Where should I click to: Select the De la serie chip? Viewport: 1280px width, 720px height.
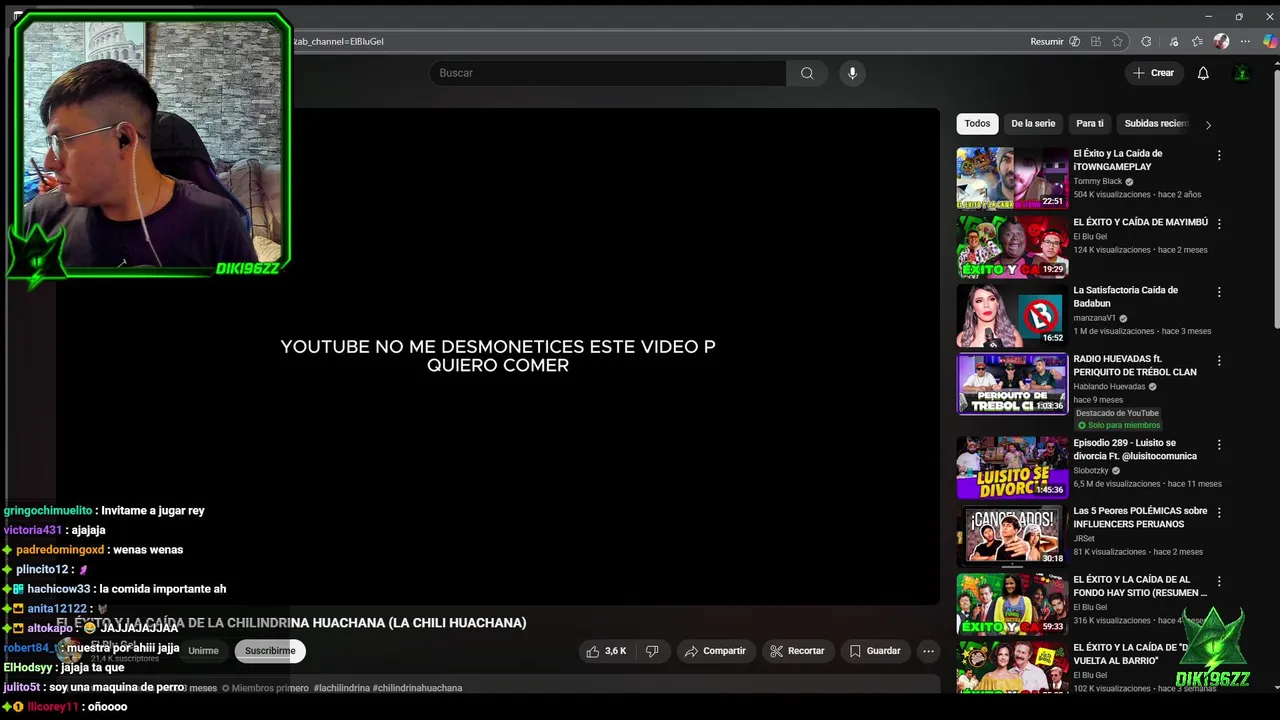tap(1033, 124)
